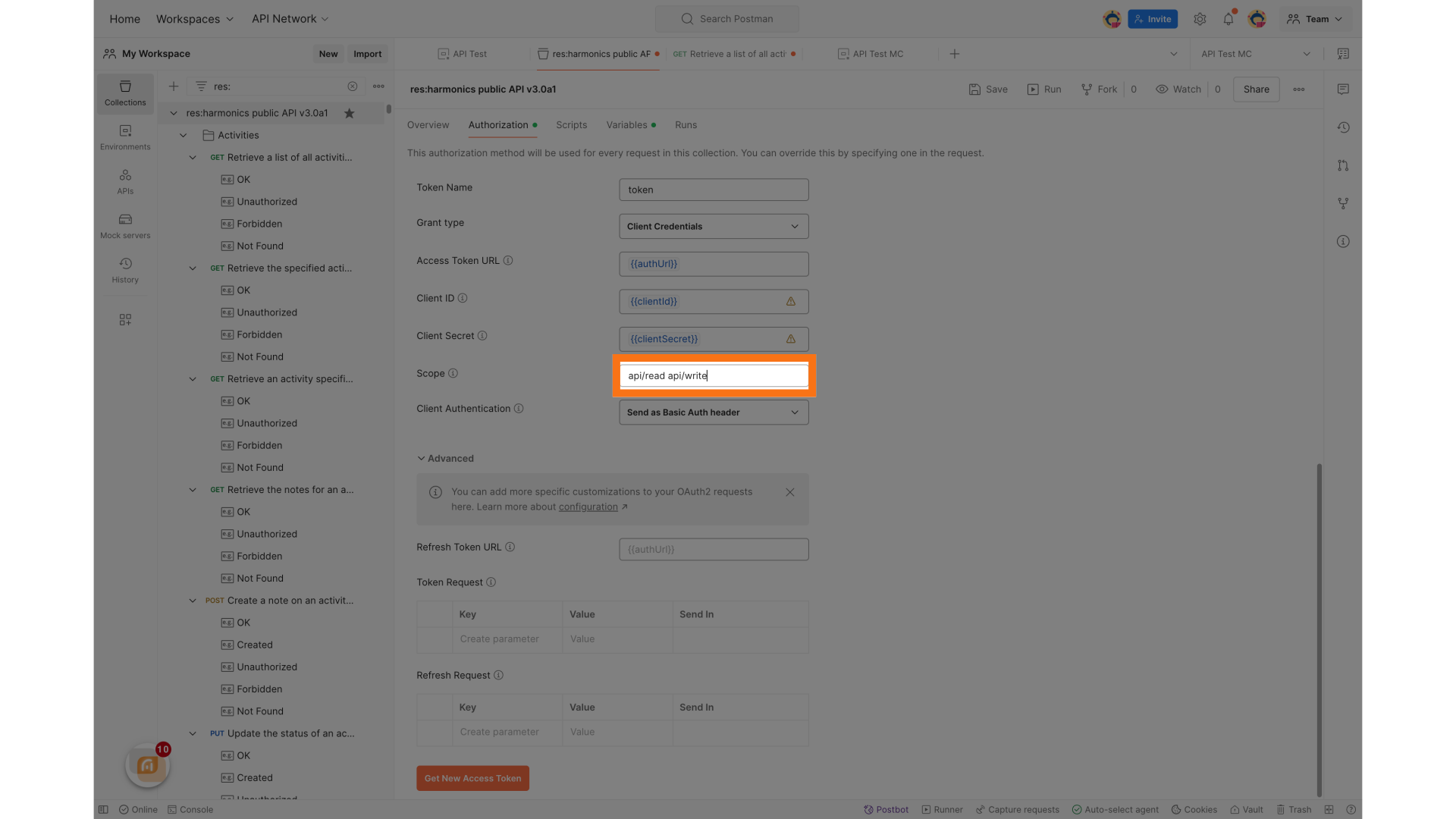Select the APIs sidebar icon

[x=124, y=181]
